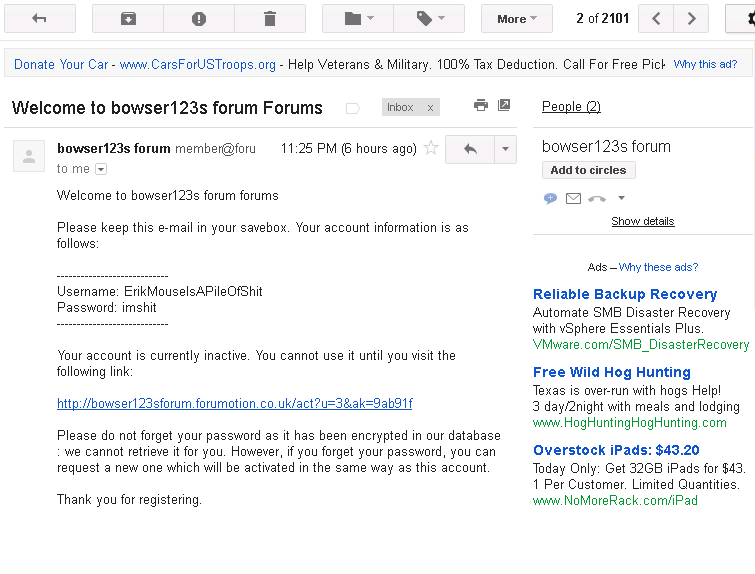Open the dropdown arrow beside the reply button
Image resolution: width=755 pixels, height=574 pixels.
tap(505, 149)
